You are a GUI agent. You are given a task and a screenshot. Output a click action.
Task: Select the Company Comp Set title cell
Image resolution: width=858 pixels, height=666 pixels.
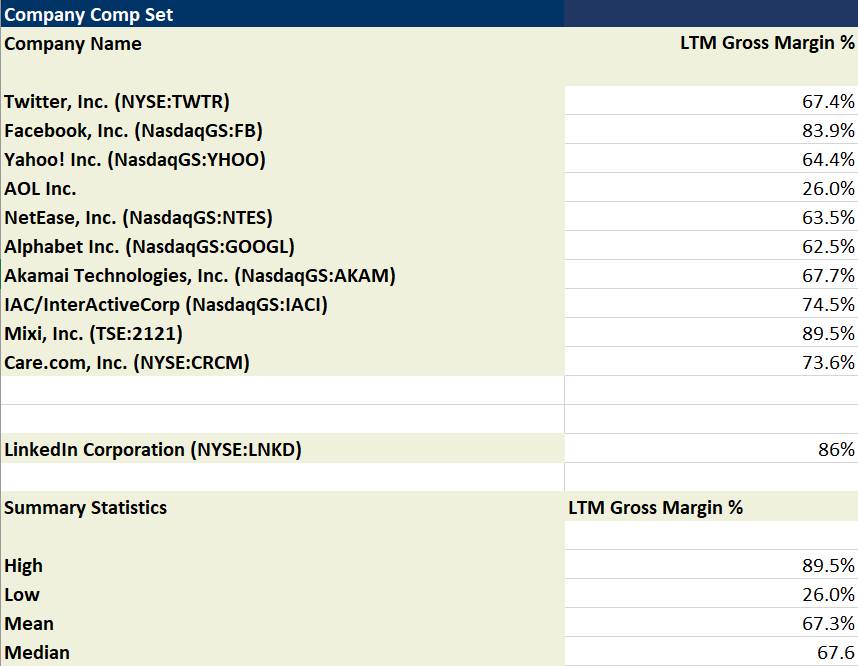point(89,14)
